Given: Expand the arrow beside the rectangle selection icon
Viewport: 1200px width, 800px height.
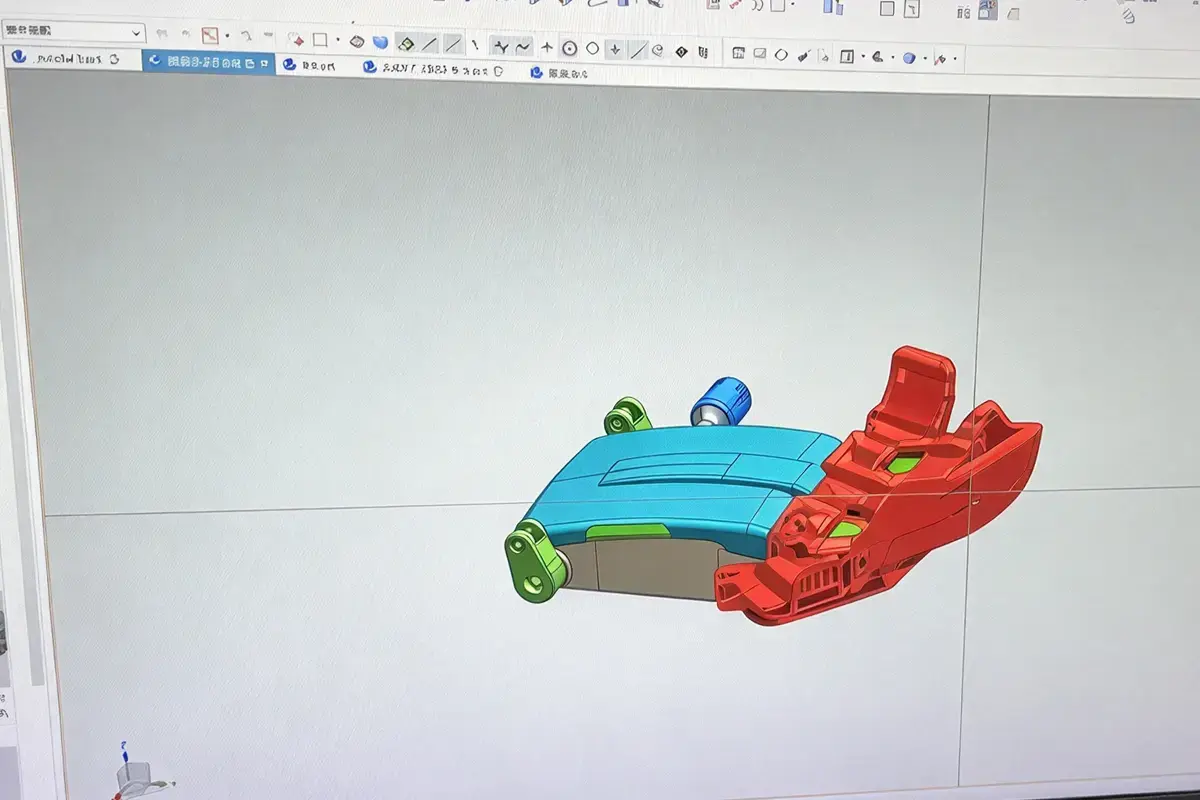Looking at the screenshot, I should (338, 42).
